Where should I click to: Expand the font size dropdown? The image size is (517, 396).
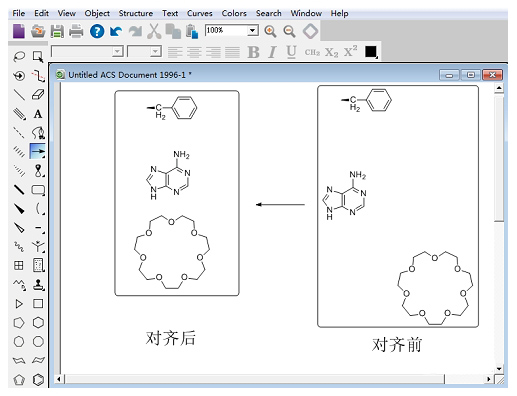point(155,52)
